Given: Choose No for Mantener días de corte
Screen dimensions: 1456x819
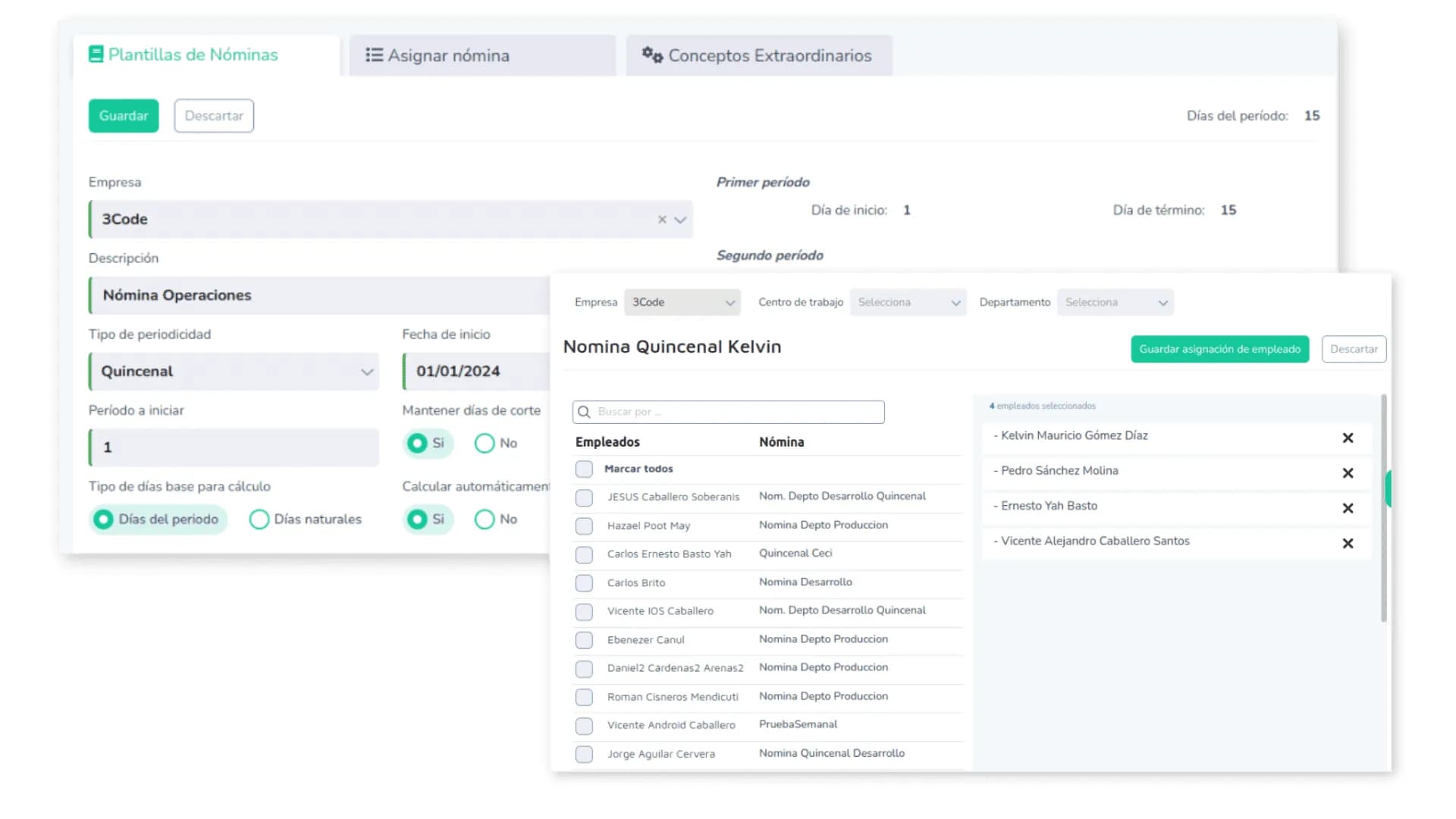Looking at the screenshot, I should click(x=485, y=444).
